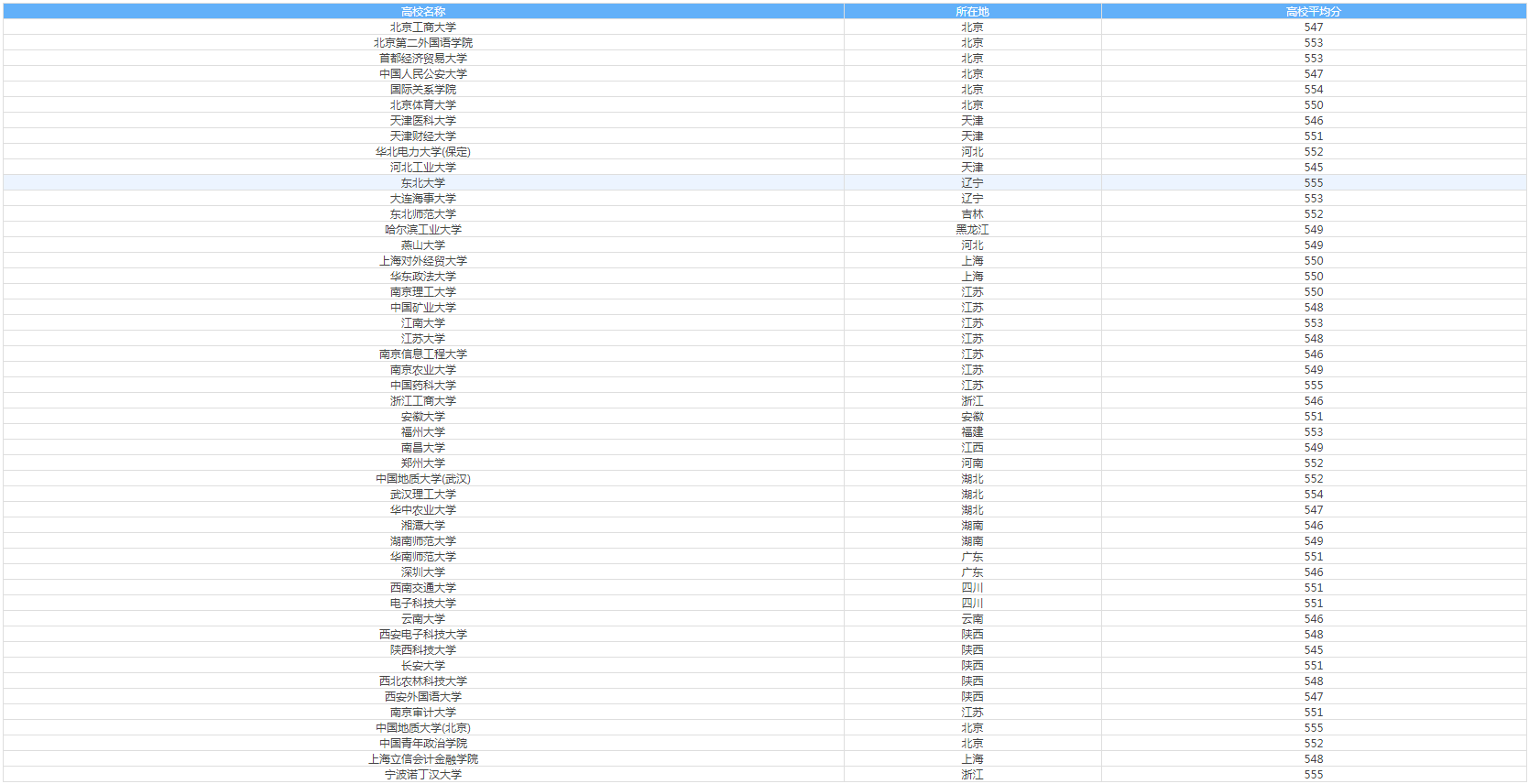Select the 中国药科大学 cell
The height and width of the screenshot is (784, 1529).
(x=423, y=386)
